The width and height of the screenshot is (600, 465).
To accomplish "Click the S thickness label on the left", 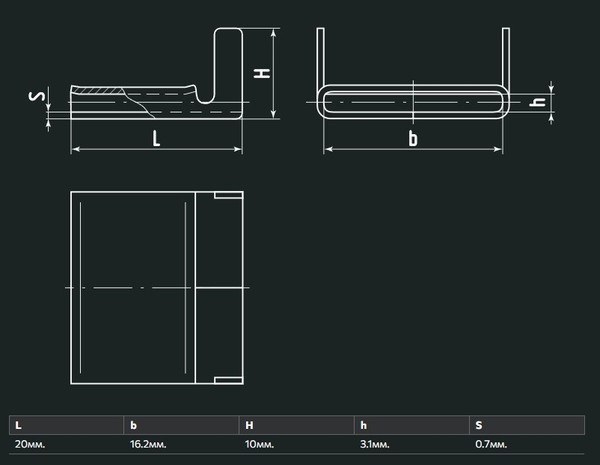I will (36, 97).
